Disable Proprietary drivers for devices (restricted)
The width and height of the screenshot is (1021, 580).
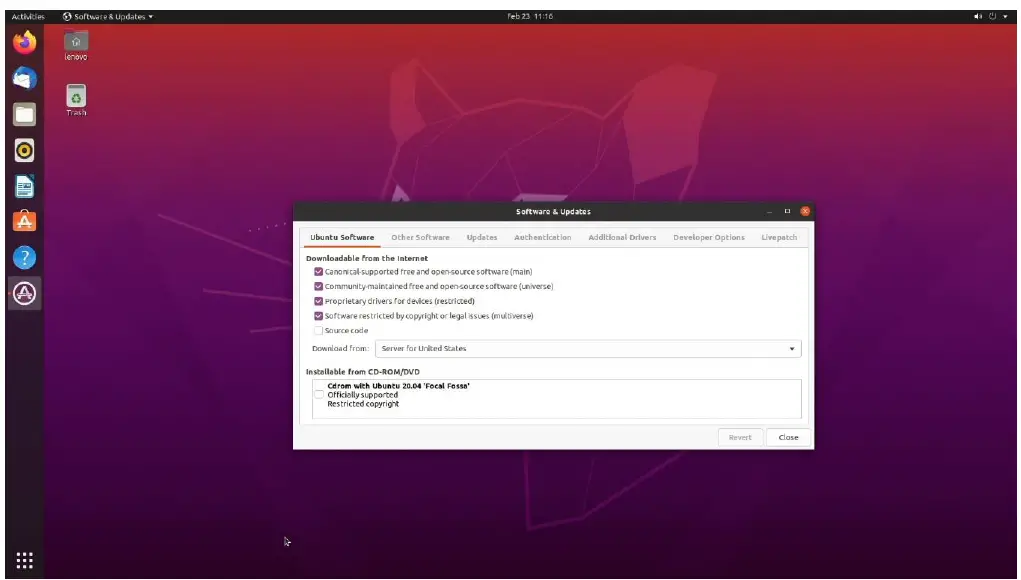click(320, 300)
